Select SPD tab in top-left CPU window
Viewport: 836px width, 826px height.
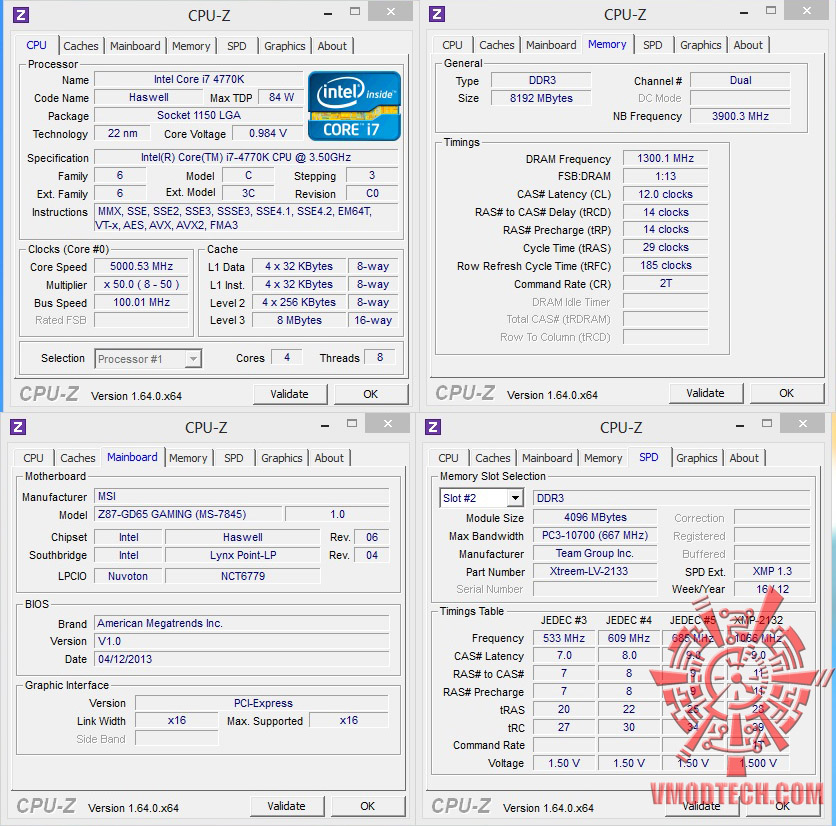[237, 46]
